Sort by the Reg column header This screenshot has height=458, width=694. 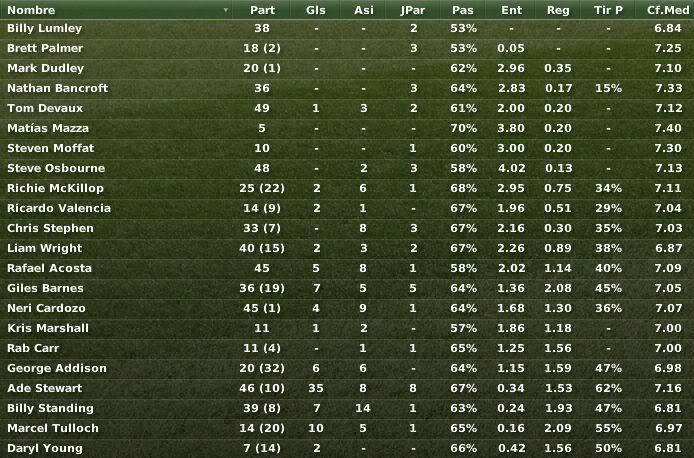point(558,10)
